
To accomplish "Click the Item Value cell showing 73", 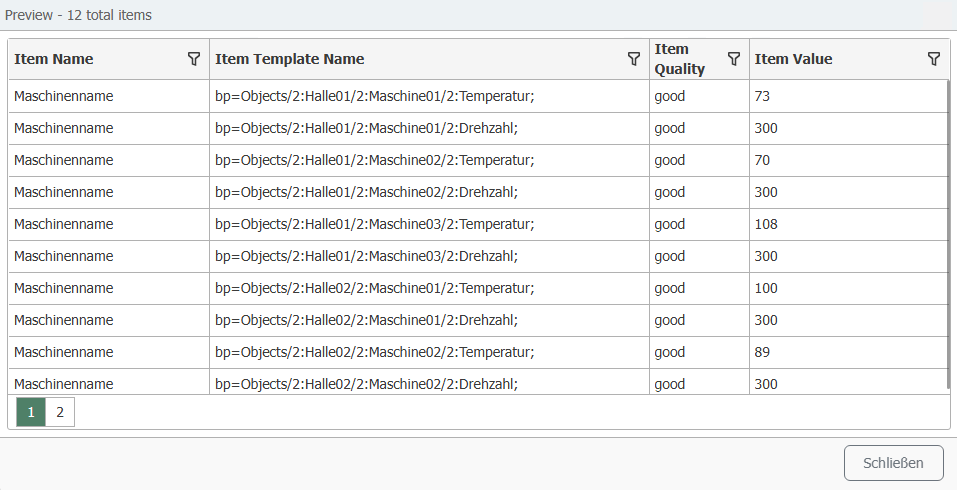I will pos(763,96).
